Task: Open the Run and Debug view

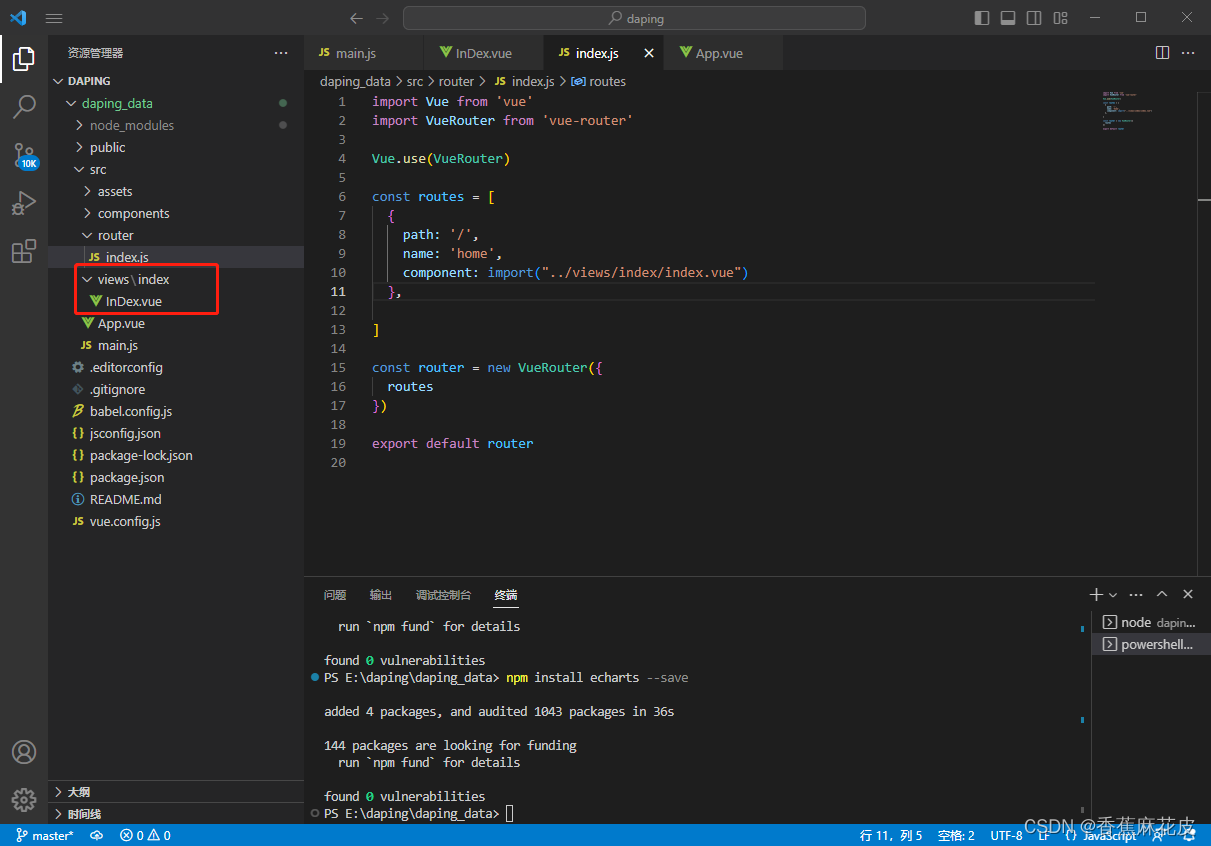Action: (24, 203)
